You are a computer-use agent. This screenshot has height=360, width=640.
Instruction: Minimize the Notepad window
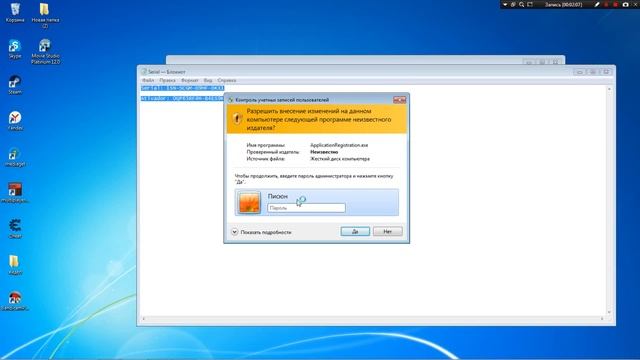pos(579,72)
